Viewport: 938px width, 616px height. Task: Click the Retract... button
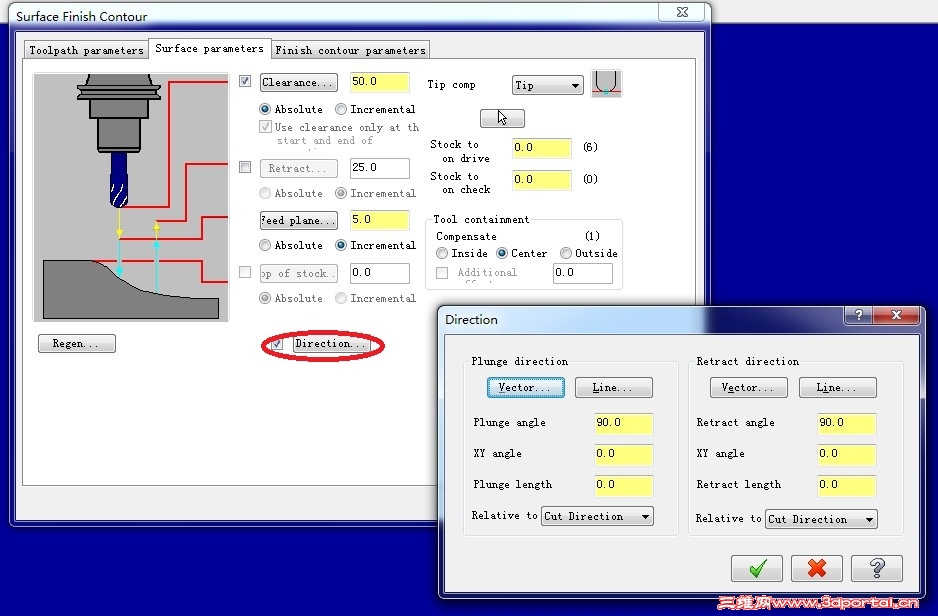pyautogui.click(x=299, y=168)
